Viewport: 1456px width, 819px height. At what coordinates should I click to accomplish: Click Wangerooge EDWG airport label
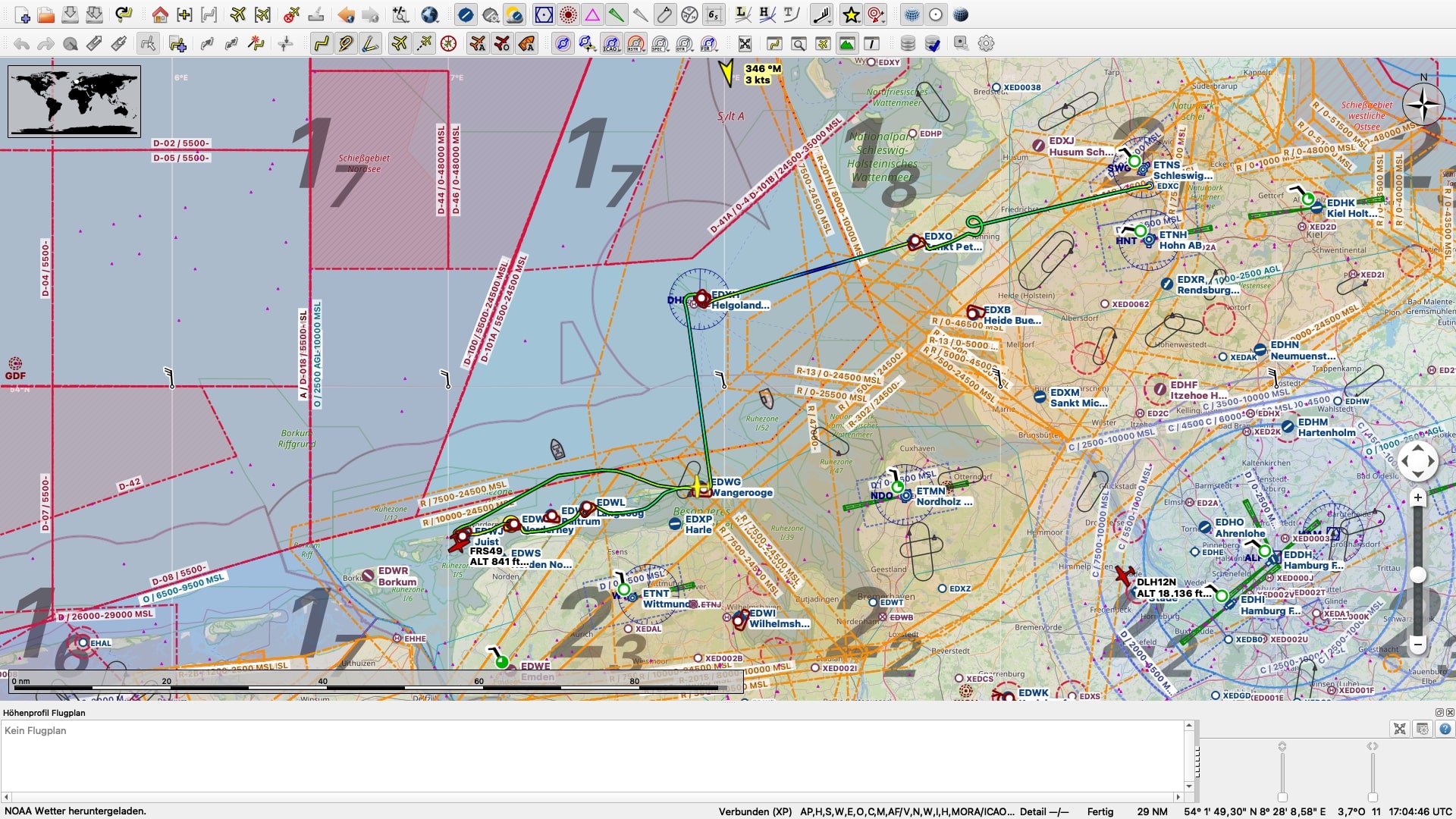click(742, 488)
